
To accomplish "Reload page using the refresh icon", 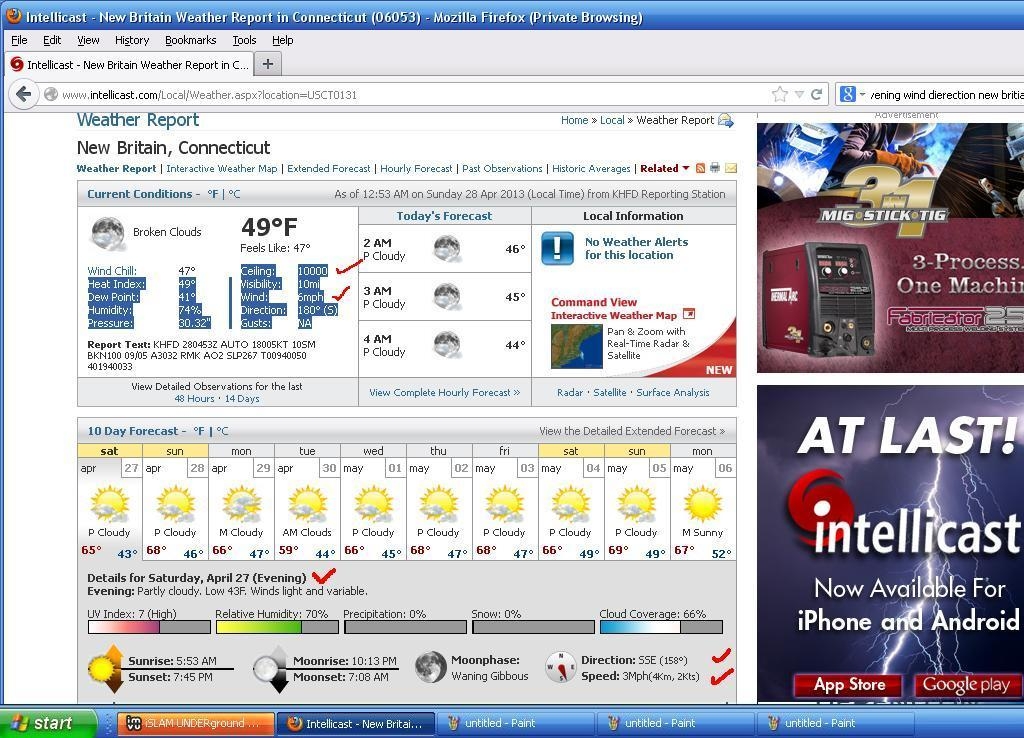I will coord(816,95).
